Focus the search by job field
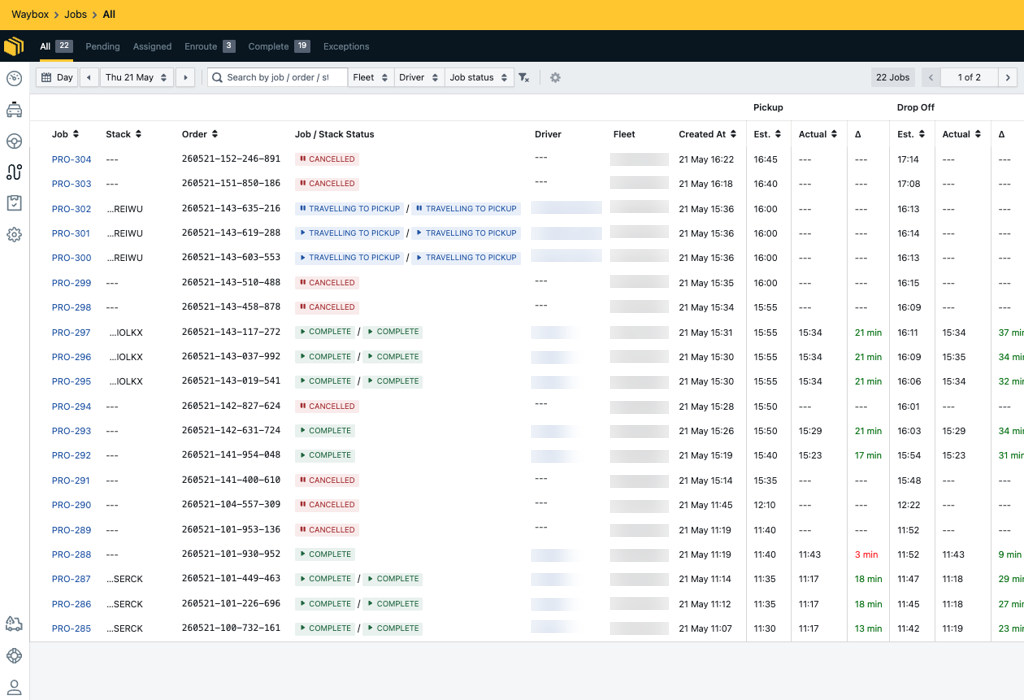Image resolution: width=1024 pixels, height=700 pixels. coord(278,78)
